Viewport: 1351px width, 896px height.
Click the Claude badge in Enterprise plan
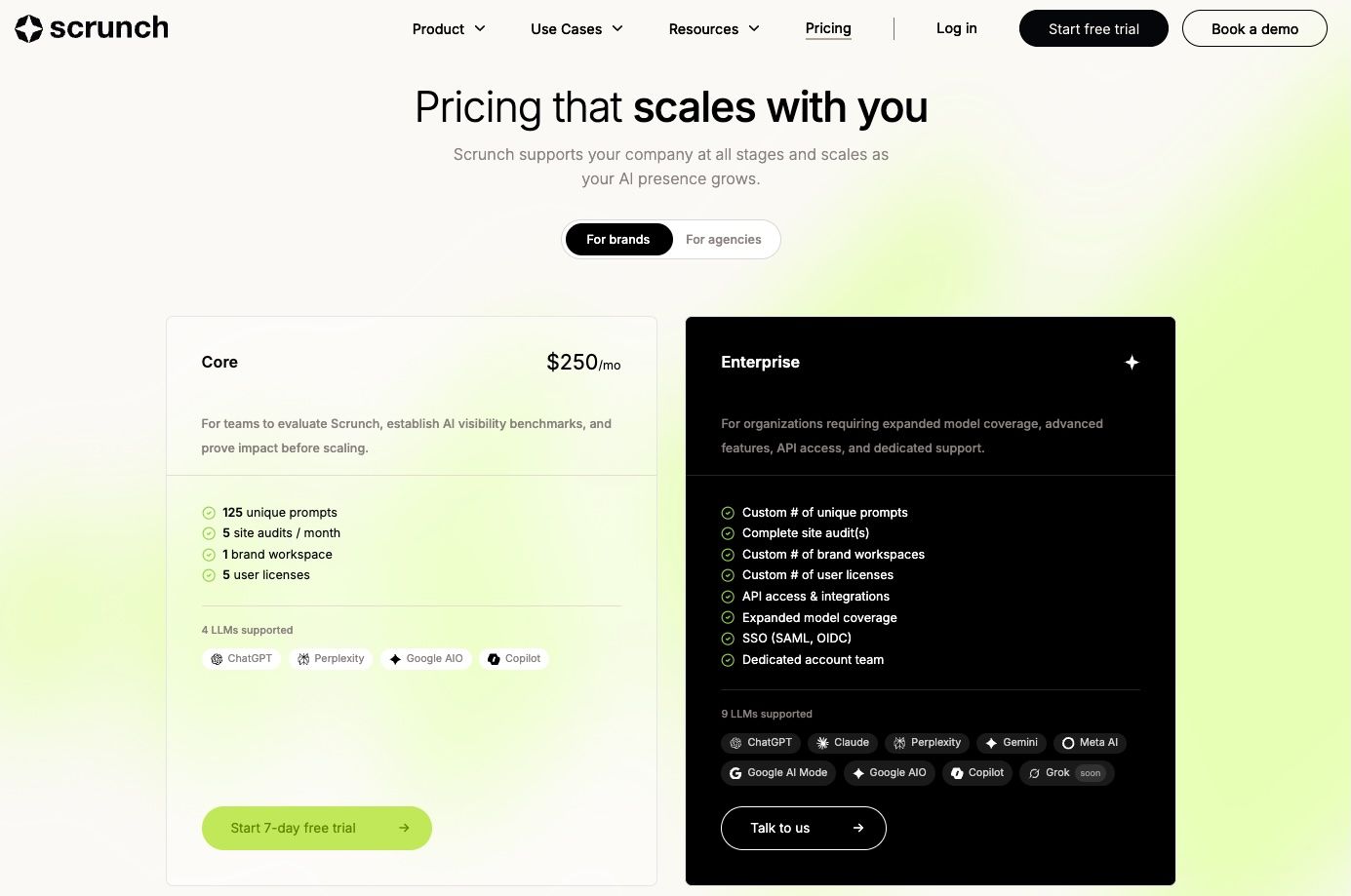842,742
